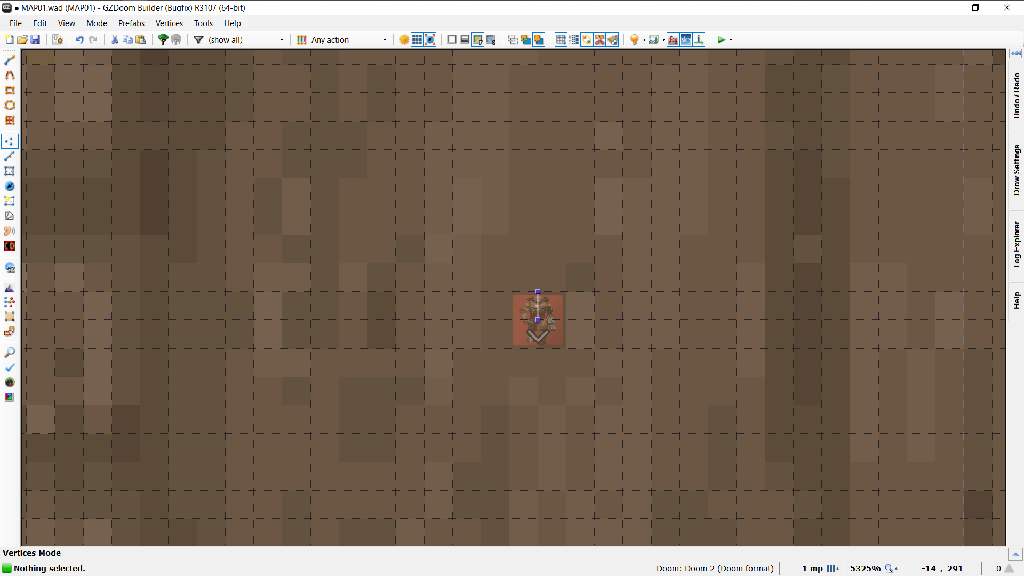Toggle the event lines icon
1024x576 pixels.
(699, 40)
